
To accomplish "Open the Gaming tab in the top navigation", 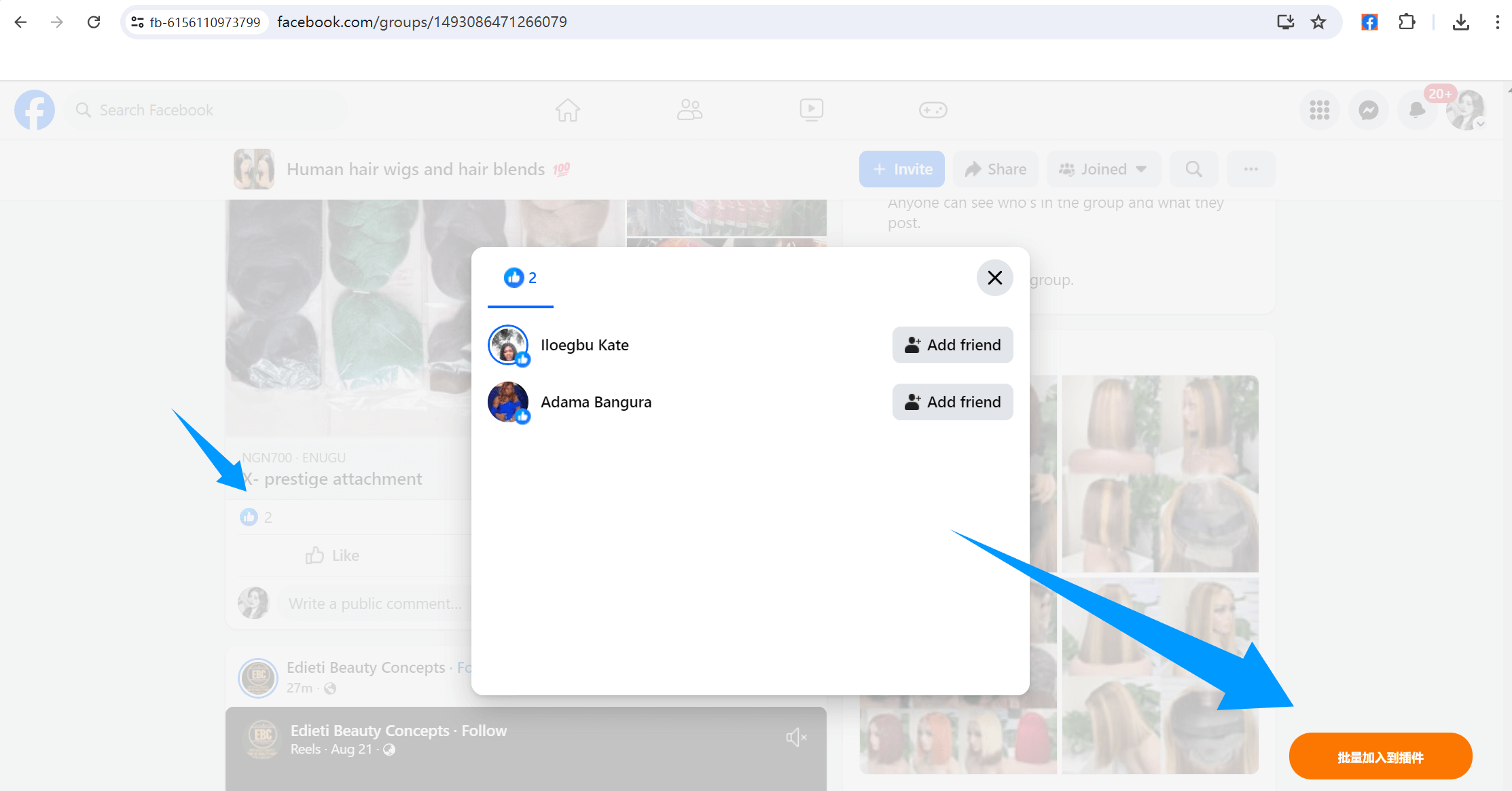I will [933, 110].
